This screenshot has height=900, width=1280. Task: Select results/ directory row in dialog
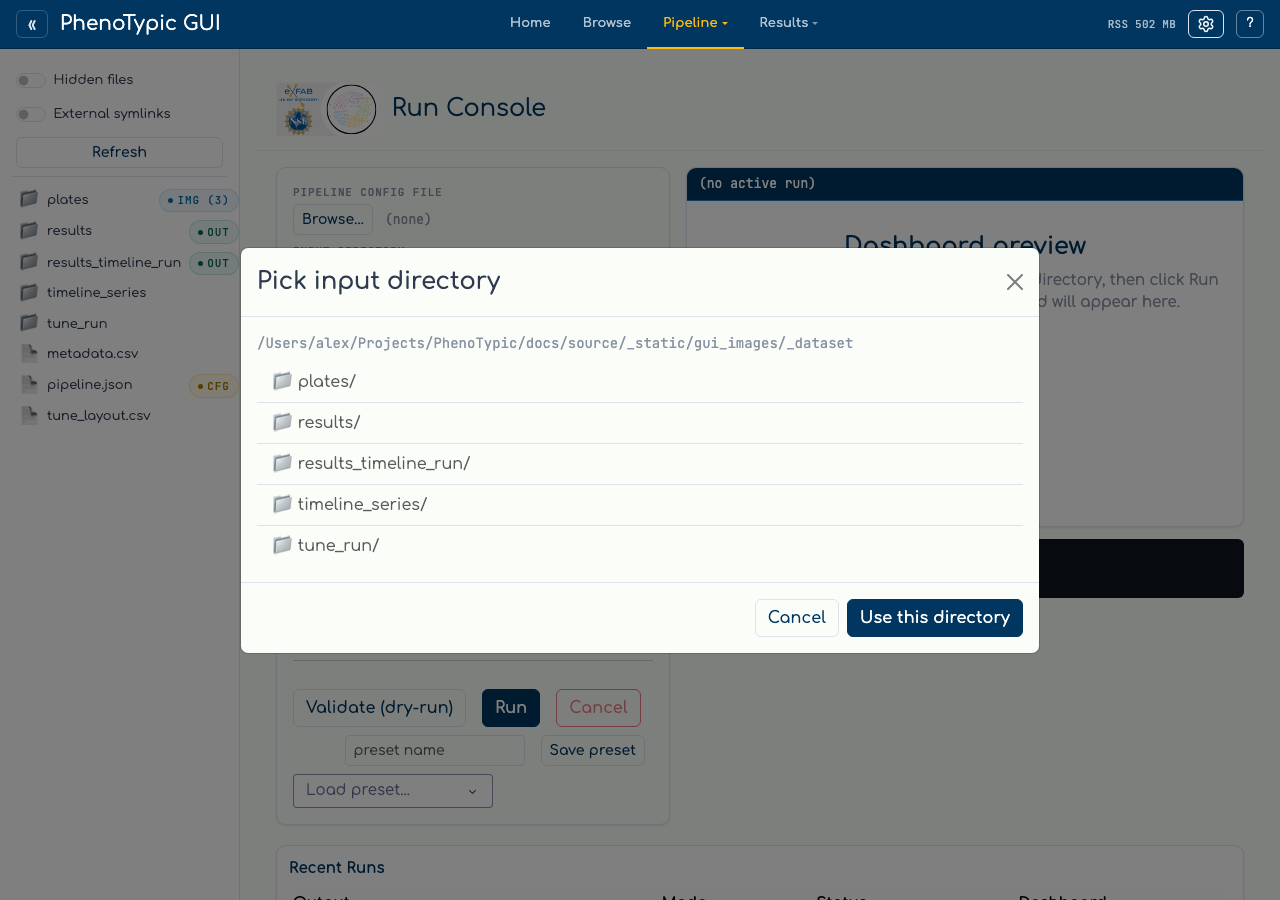pos(640,423)
